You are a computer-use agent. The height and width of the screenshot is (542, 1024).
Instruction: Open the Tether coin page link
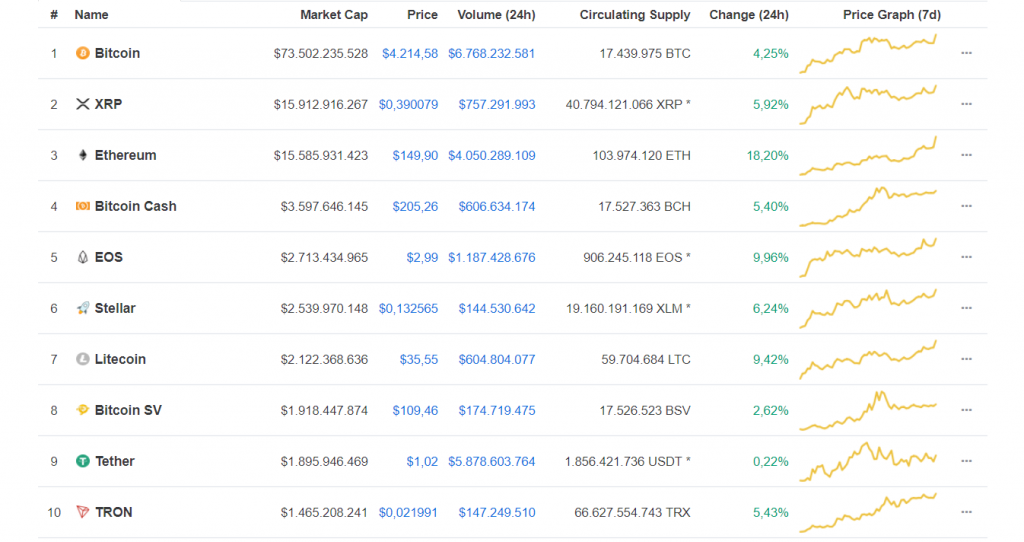click(115, 461)
